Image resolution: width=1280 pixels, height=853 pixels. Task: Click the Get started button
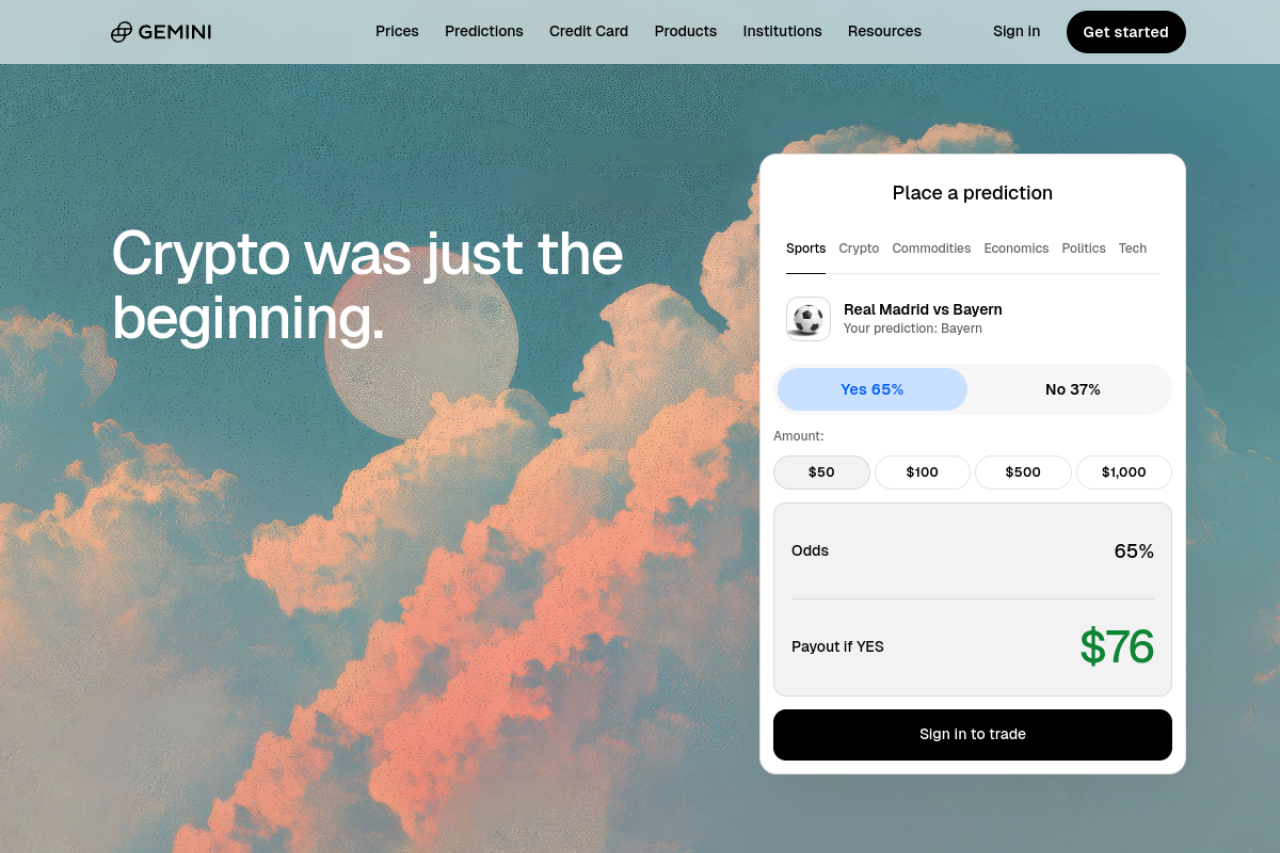1126,32
